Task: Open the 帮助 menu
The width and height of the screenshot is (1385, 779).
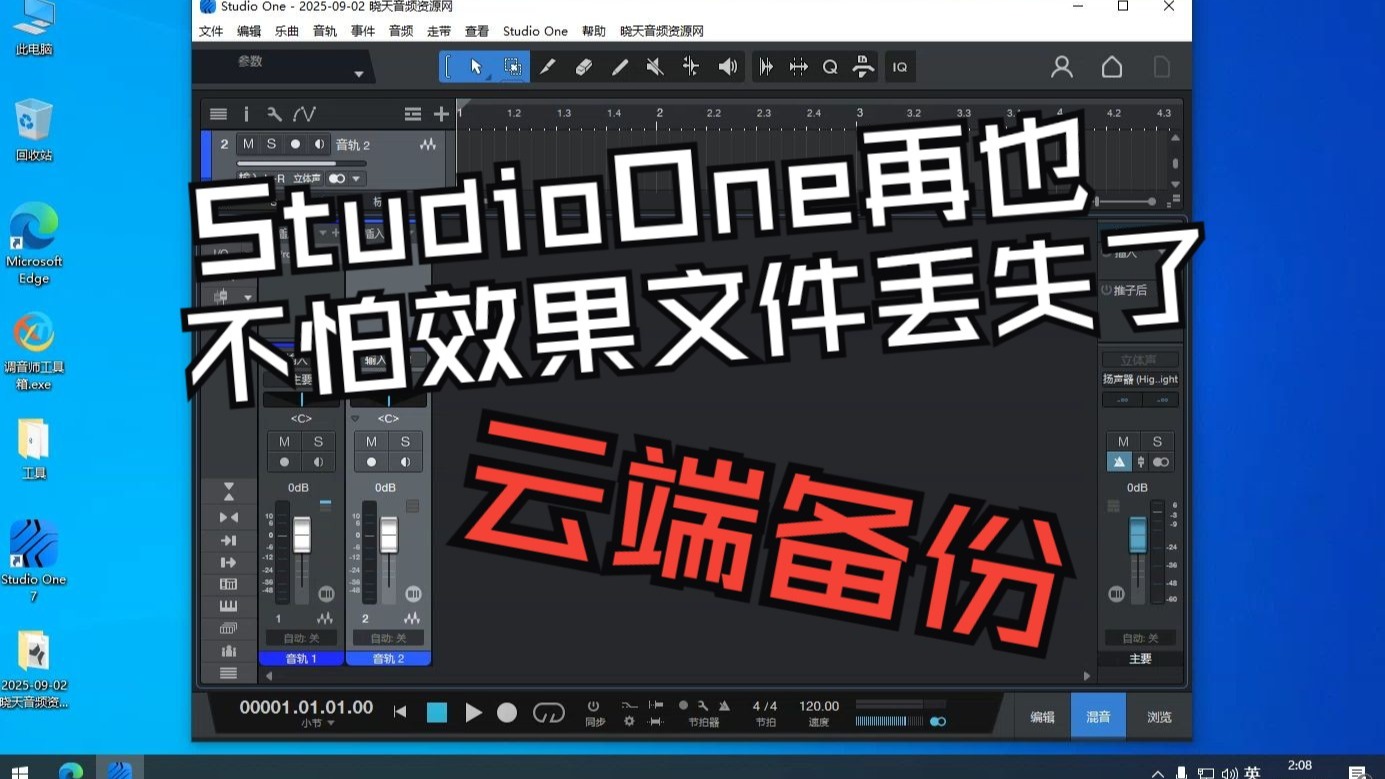Action: click(594, 31)
